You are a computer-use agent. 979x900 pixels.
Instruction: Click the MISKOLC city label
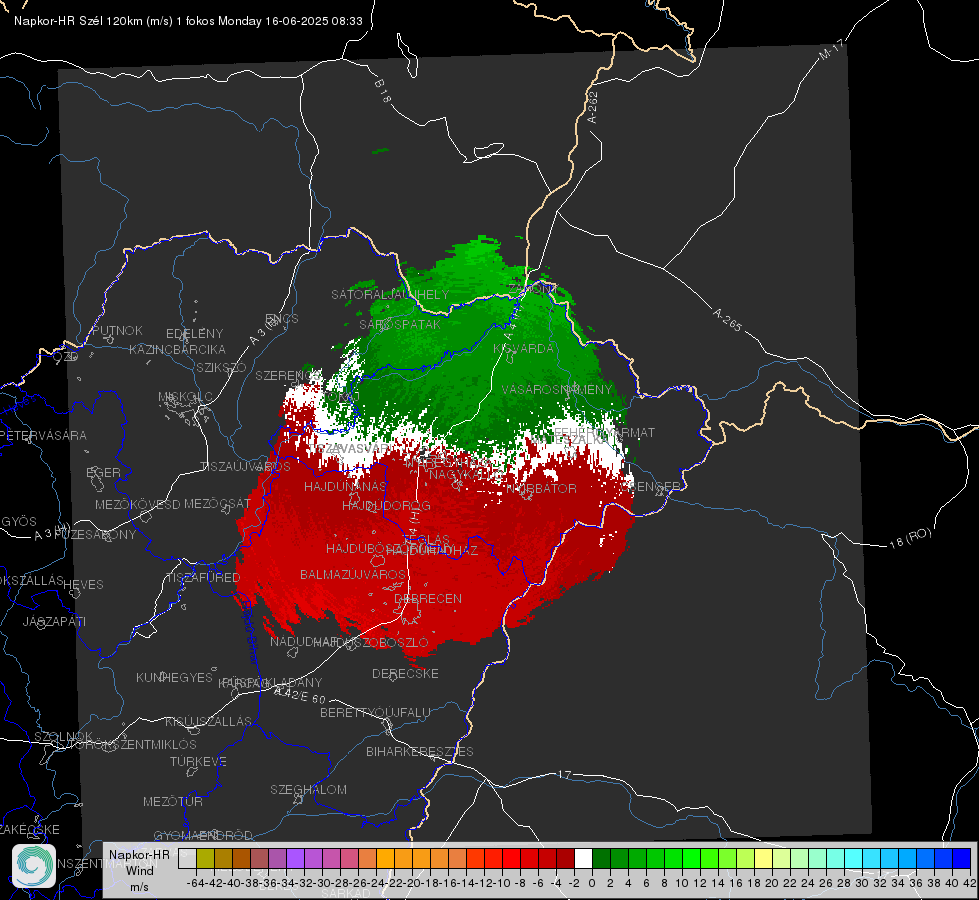tap(185, 397)
